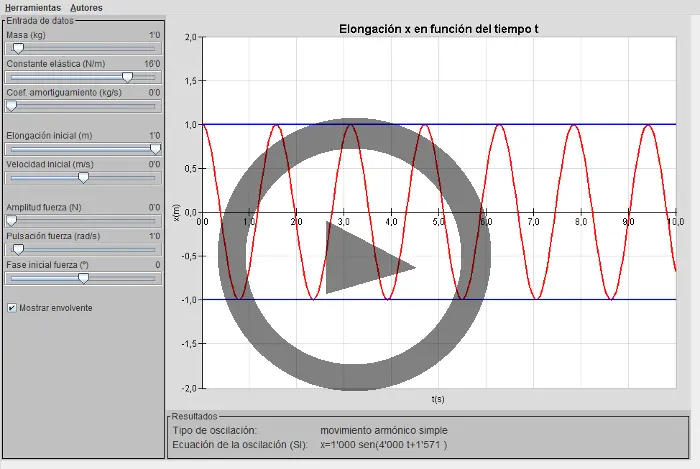Open the Autores menu
Image resolution: width=700 pixels, height=469 pixels.
click(86, 7)
